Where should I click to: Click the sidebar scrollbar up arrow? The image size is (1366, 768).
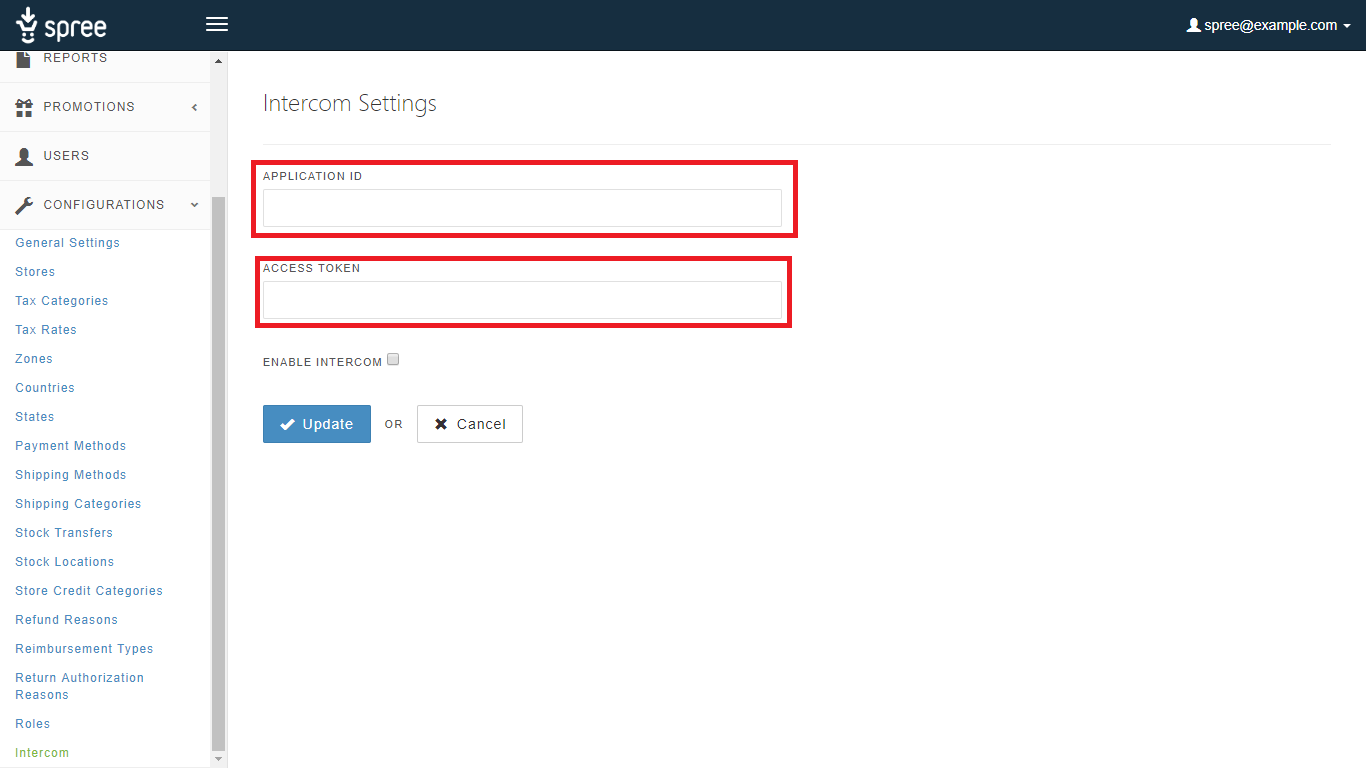point(219,60)
